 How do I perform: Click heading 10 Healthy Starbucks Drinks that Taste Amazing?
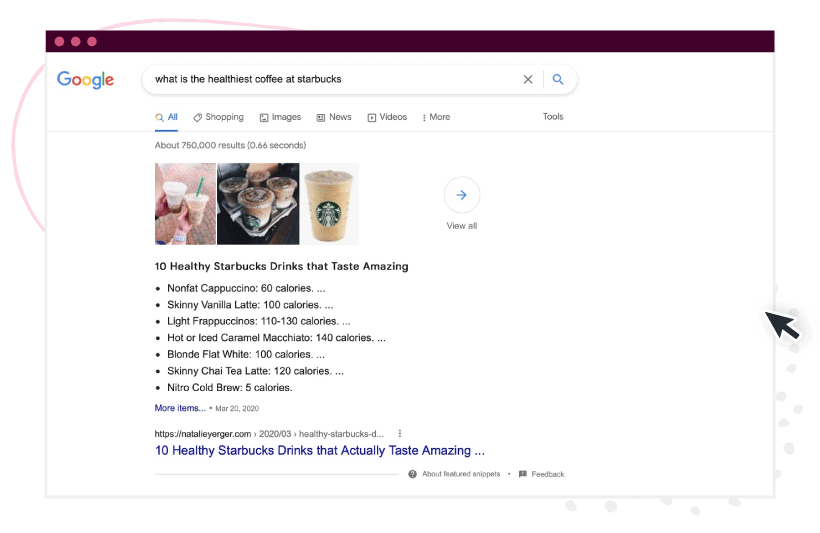tap(281, 266)
